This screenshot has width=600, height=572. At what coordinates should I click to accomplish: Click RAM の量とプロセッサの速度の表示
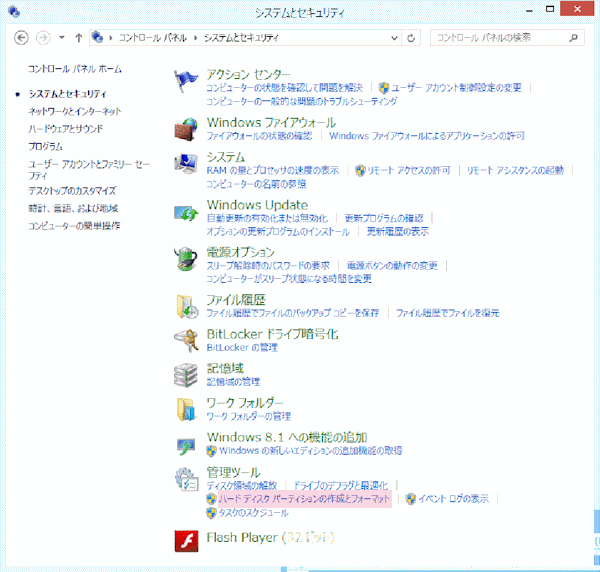[273, 170]
